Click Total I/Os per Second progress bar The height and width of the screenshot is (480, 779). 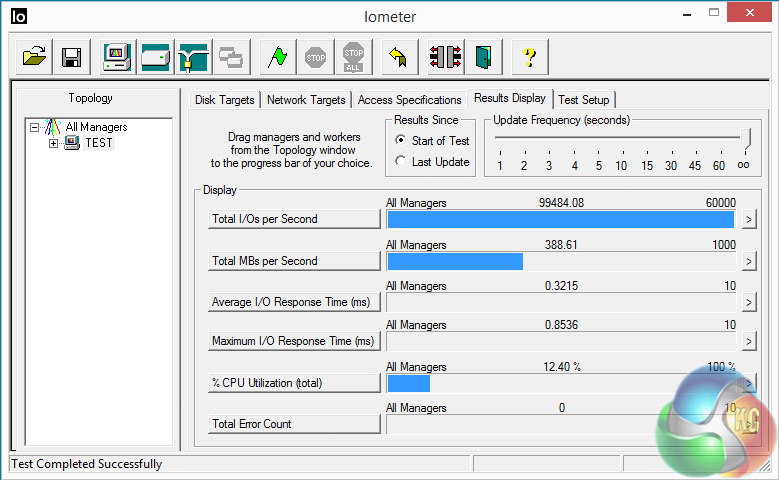point(561,220)
